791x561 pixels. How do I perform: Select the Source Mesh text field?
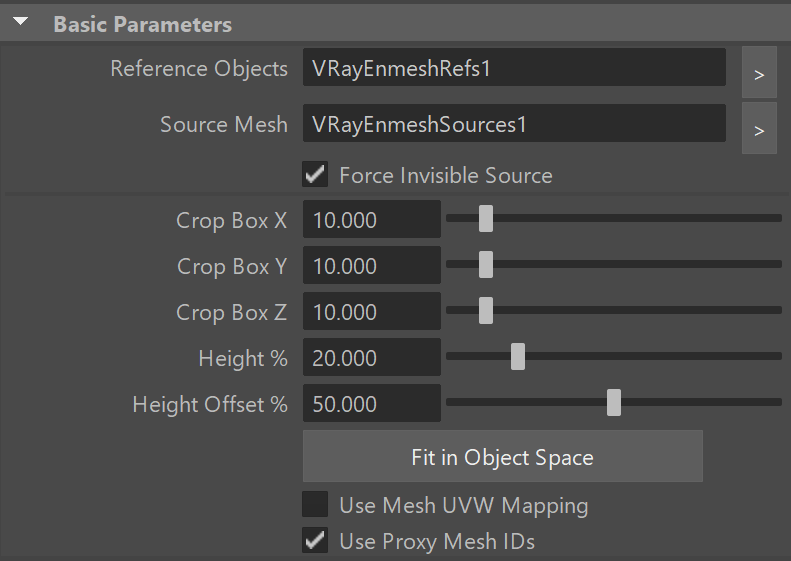514,123
